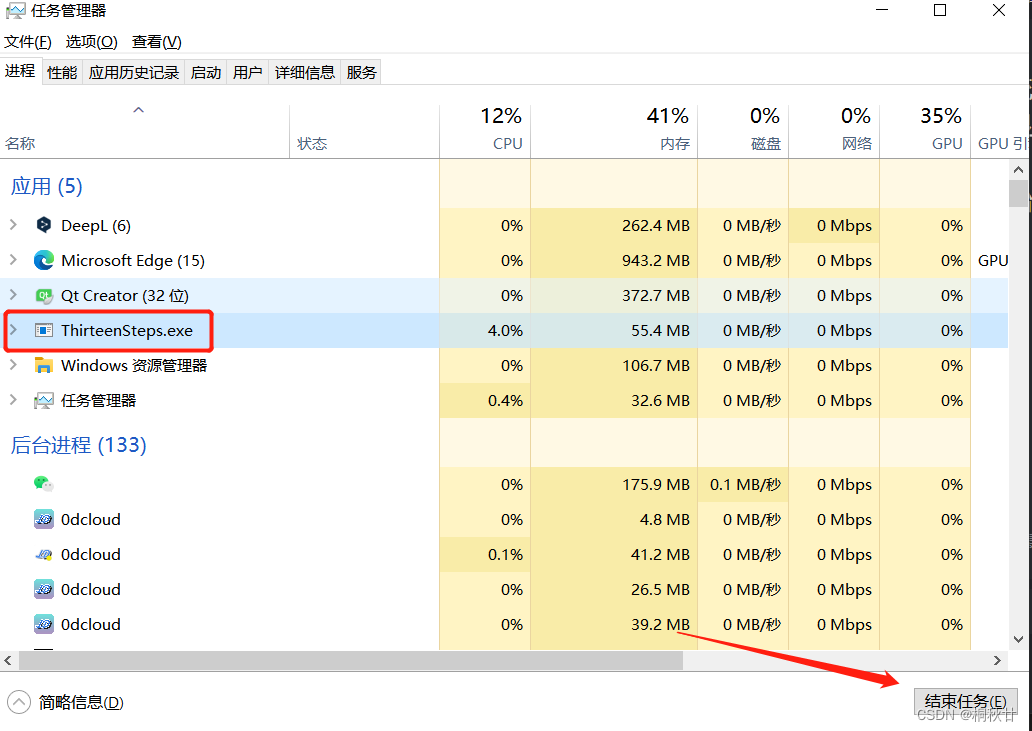Select the ThirteenSteps.exe process name
The image size is (1032, 731).
coord(127,330)
